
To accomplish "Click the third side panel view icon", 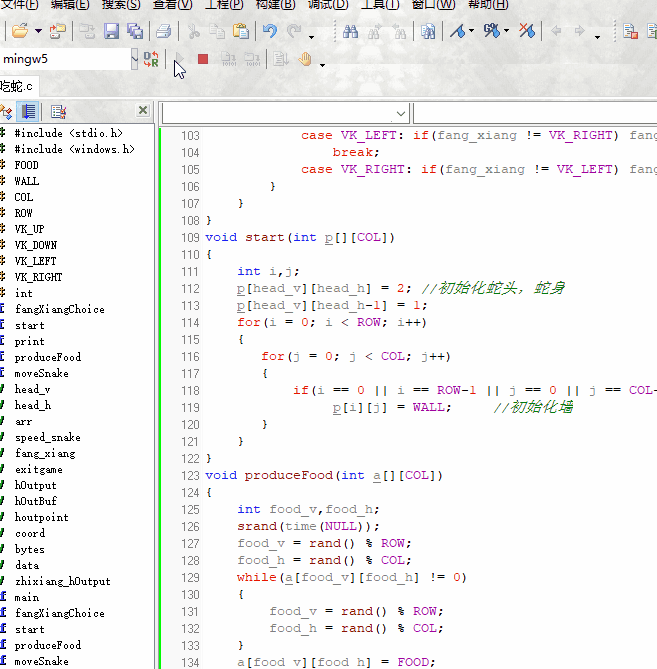I will click(x=58, y=112).
